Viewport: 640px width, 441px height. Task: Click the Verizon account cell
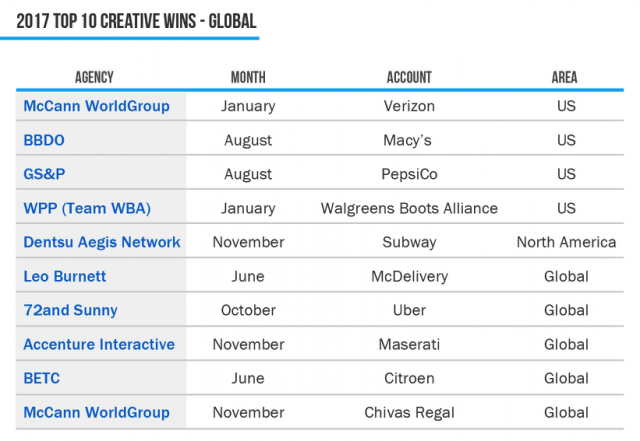point(409,106)
